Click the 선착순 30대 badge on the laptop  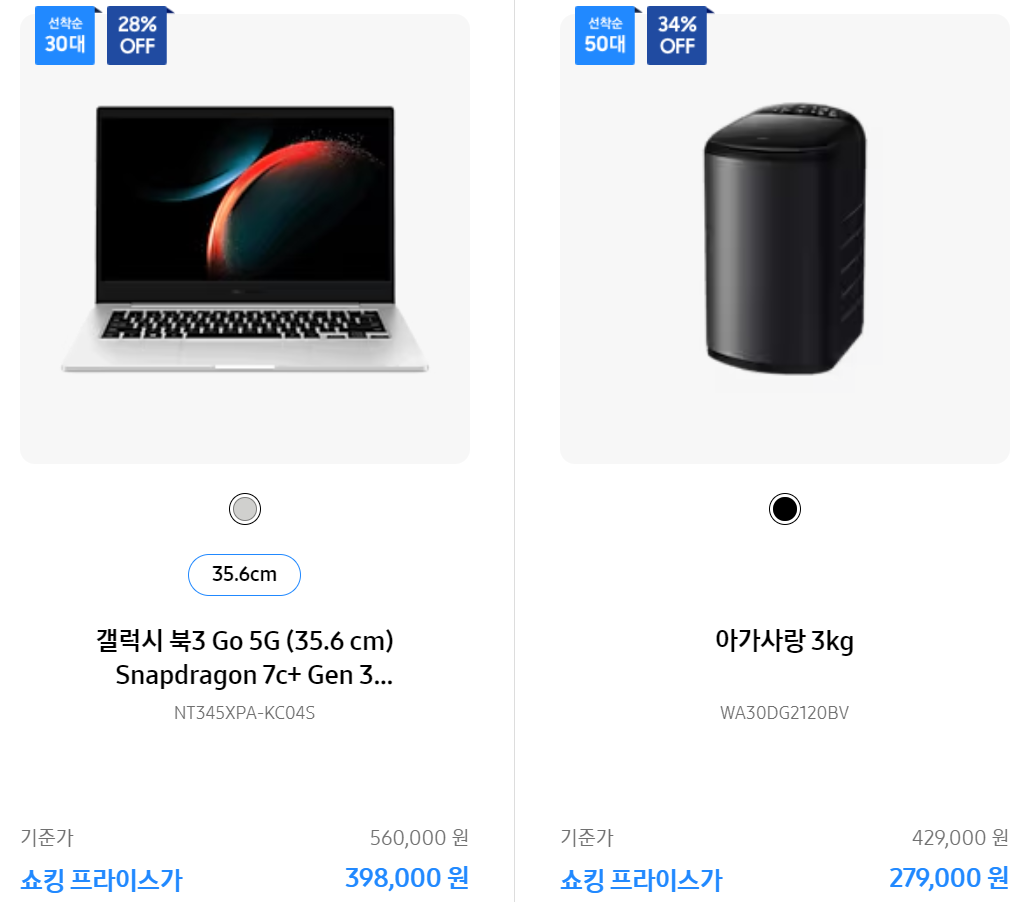click(64, 35)
